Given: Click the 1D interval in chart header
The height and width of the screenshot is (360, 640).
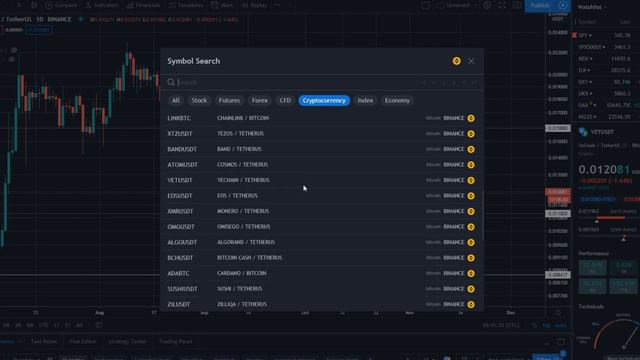Looking at the screenshot, I should (x=40, y=19).
